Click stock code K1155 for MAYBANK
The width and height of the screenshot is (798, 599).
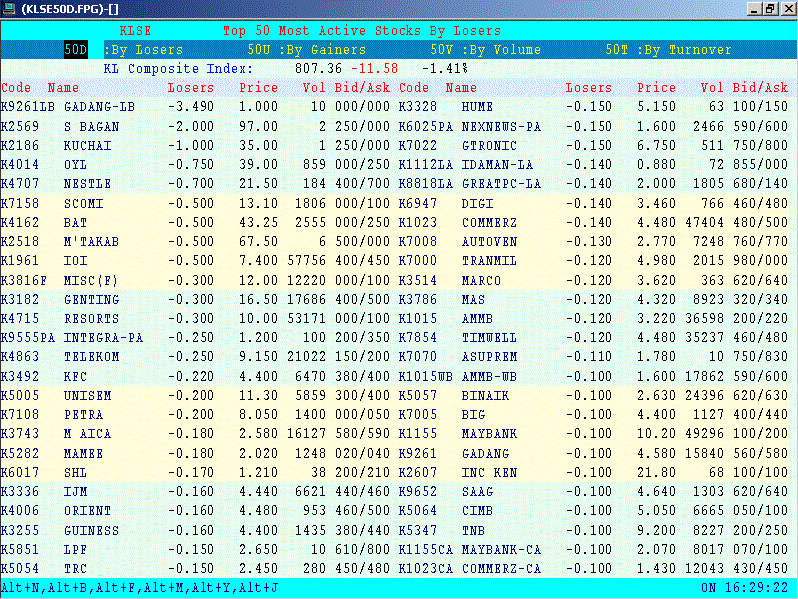418,434
